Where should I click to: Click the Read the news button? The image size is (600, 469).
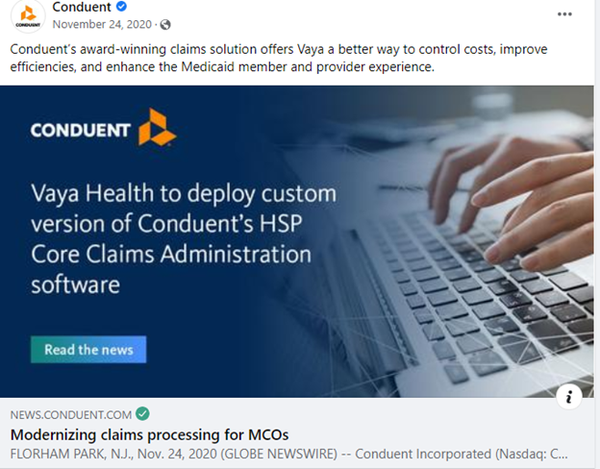point(88,349)
